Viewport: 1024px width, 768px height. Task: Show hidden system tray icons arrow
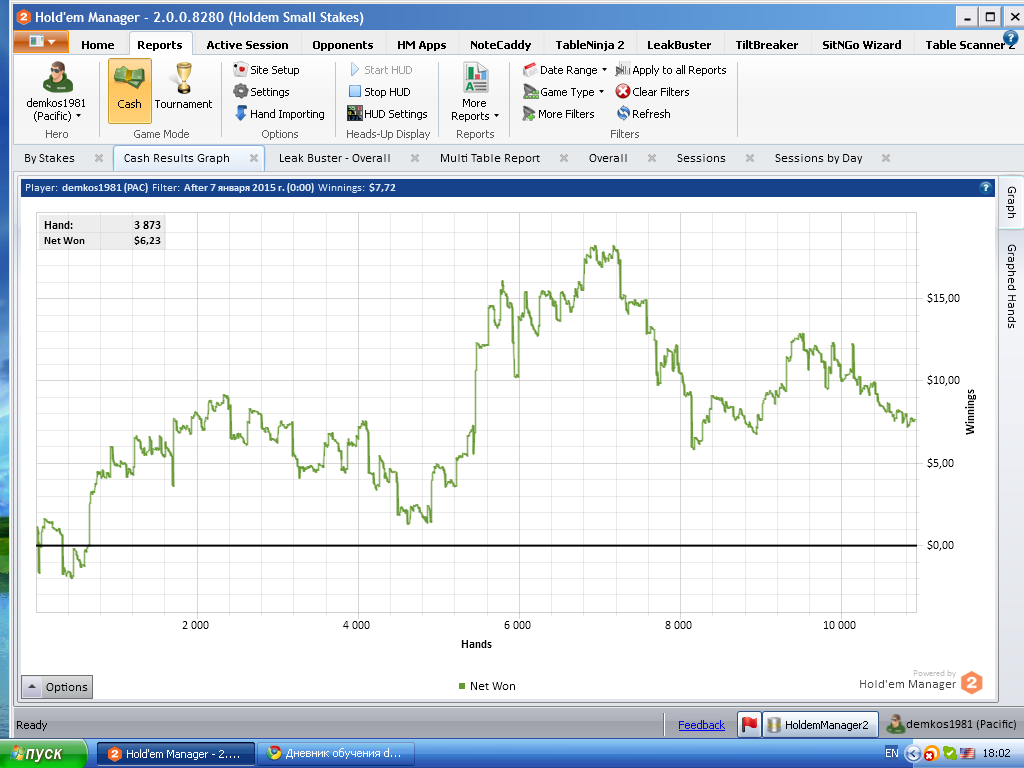pyautogui.click(x=912, y=754)
